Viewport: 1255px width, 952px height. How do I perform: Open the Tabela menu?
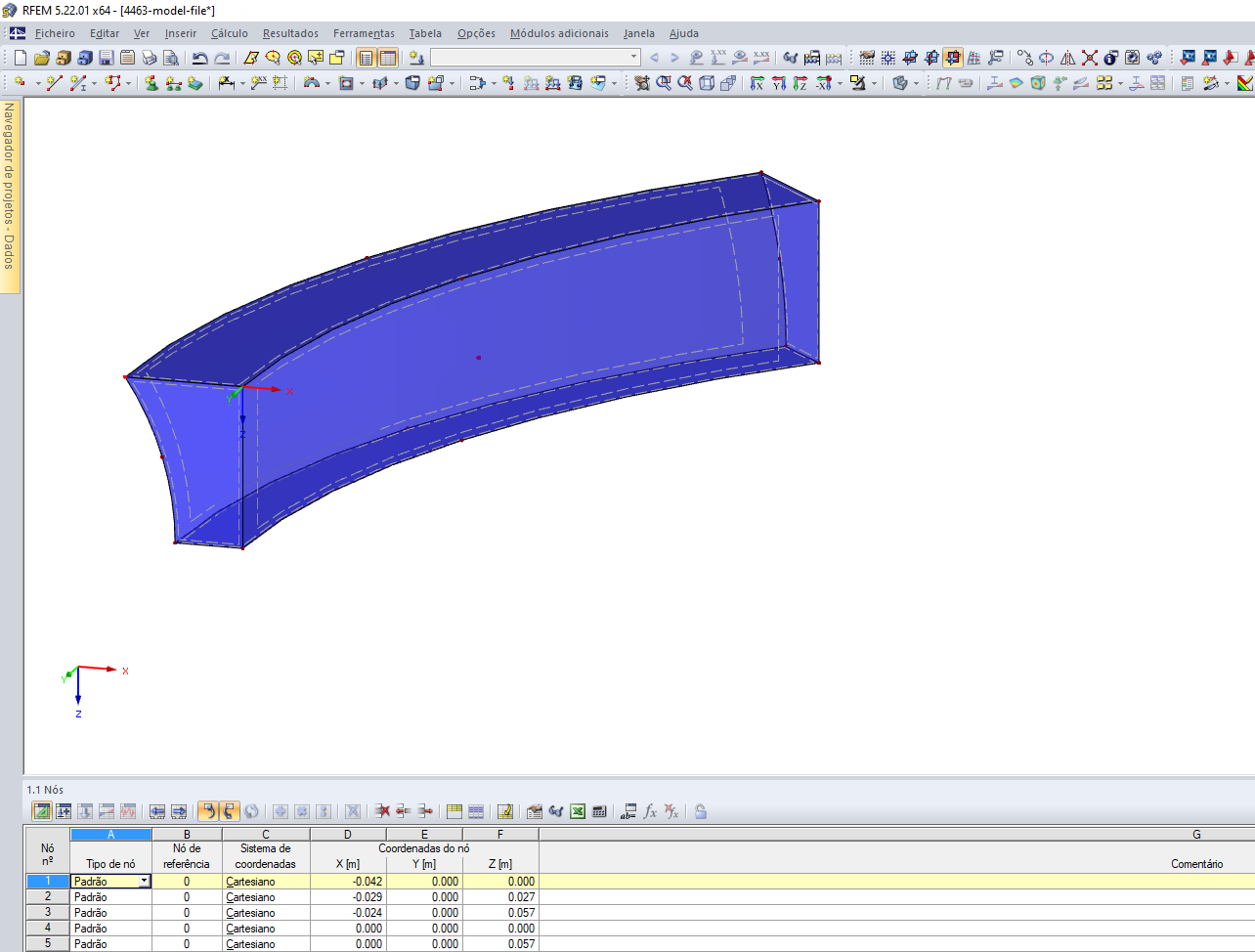click(425, 33)
